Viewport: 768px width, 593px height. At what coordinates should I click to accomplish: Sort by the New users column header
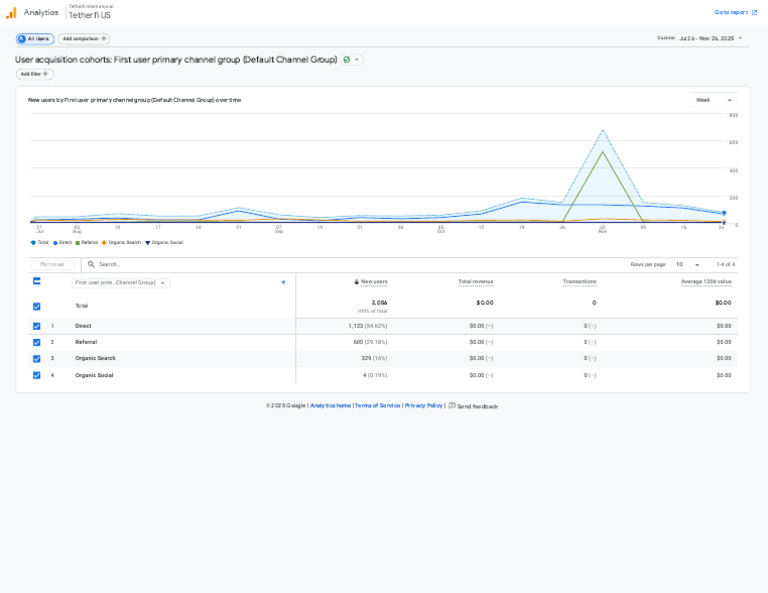pyautogui.click(x=374, y=282)
